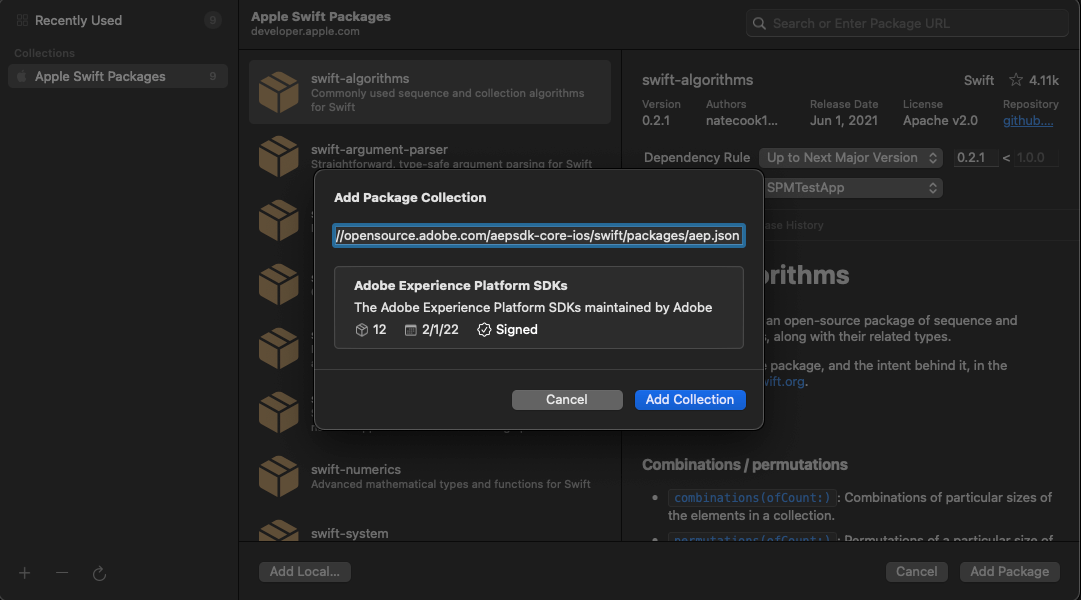Click version 0.2.1 value under Version

[656, 121]
